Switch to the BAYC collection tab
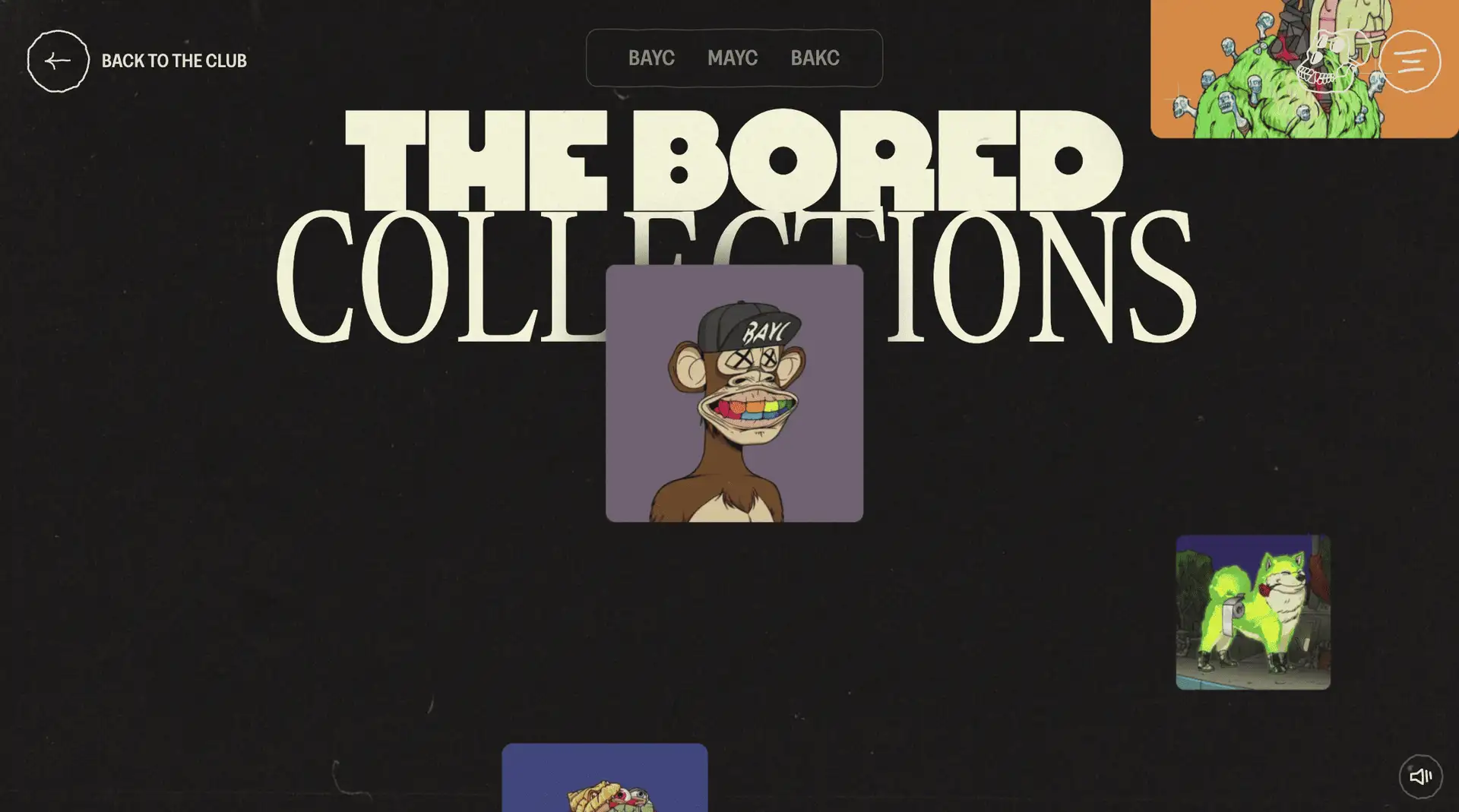Viewport: 1459px width, 812px height. click(x=651, y=58)
